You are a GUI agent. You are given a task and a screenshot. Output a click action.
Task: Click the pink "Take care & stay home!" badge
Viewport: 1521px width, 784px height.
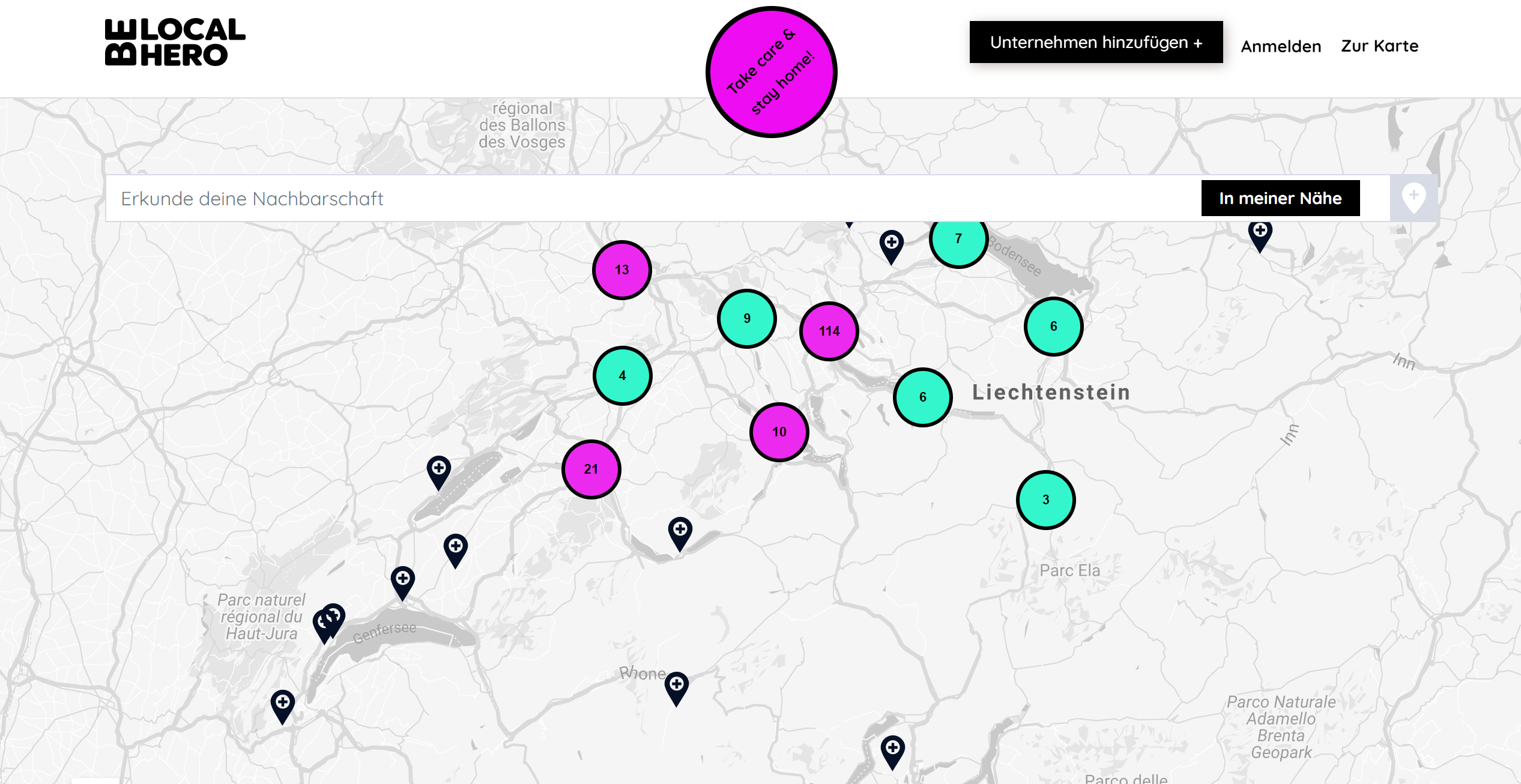pos(771,72)
